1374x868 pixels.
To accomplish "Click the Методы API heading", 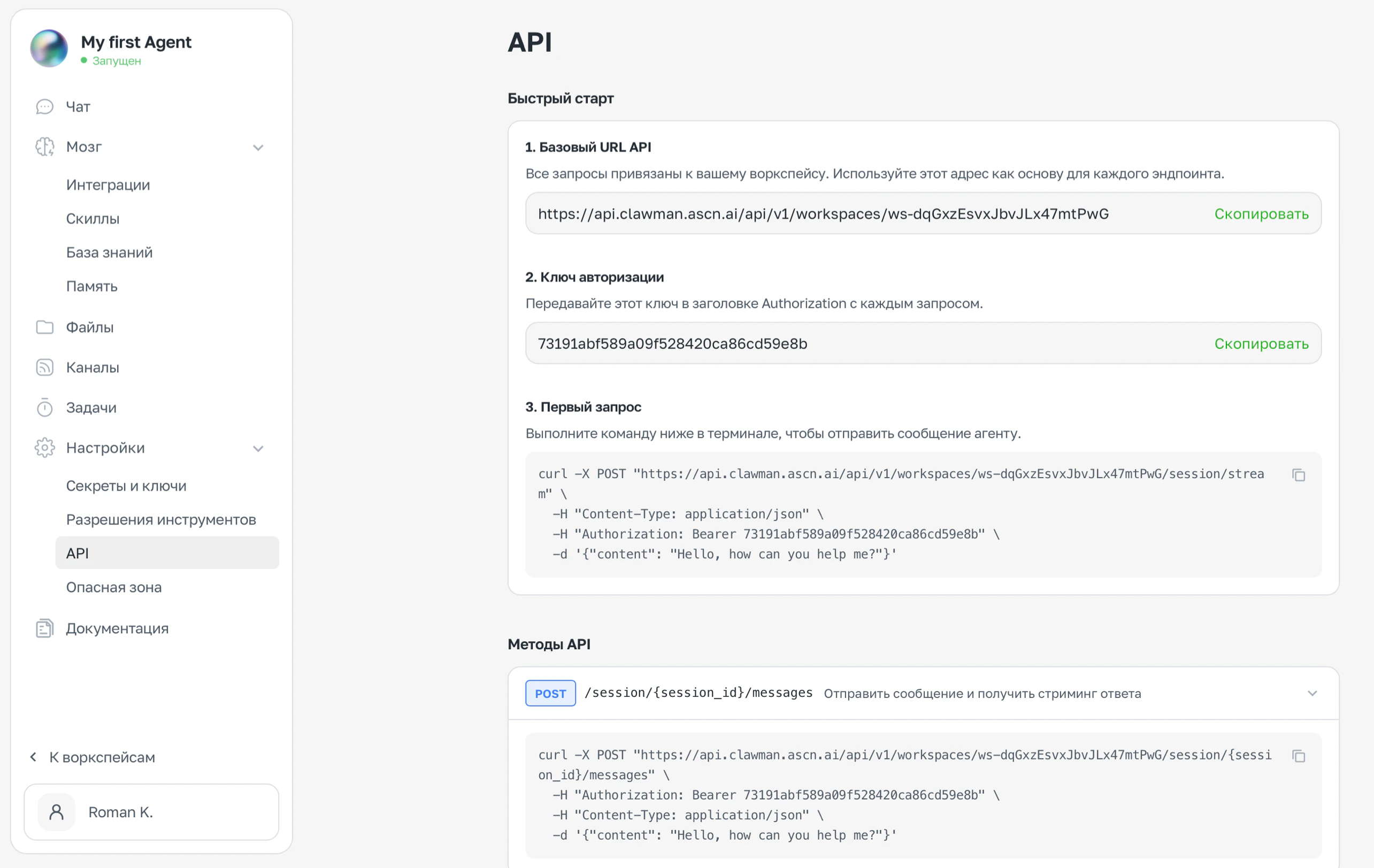I will (549, 644).
